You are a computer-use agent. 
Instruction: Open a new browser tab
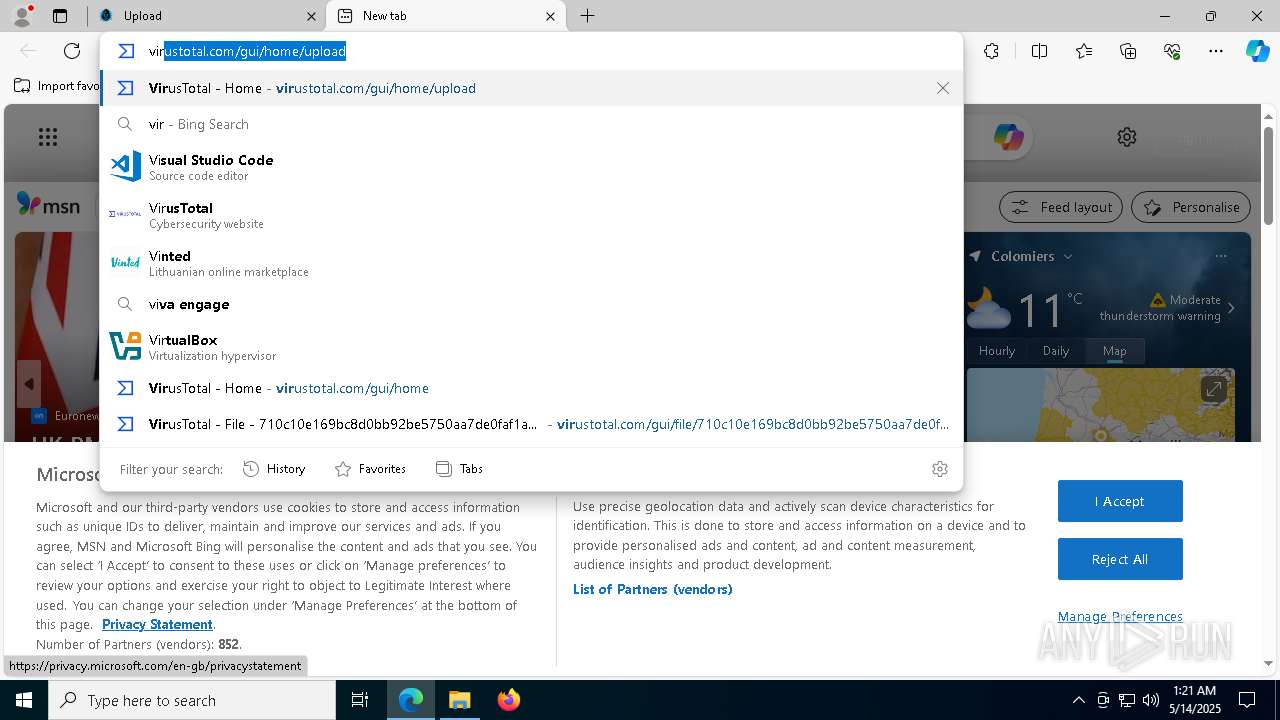point(588,16)
